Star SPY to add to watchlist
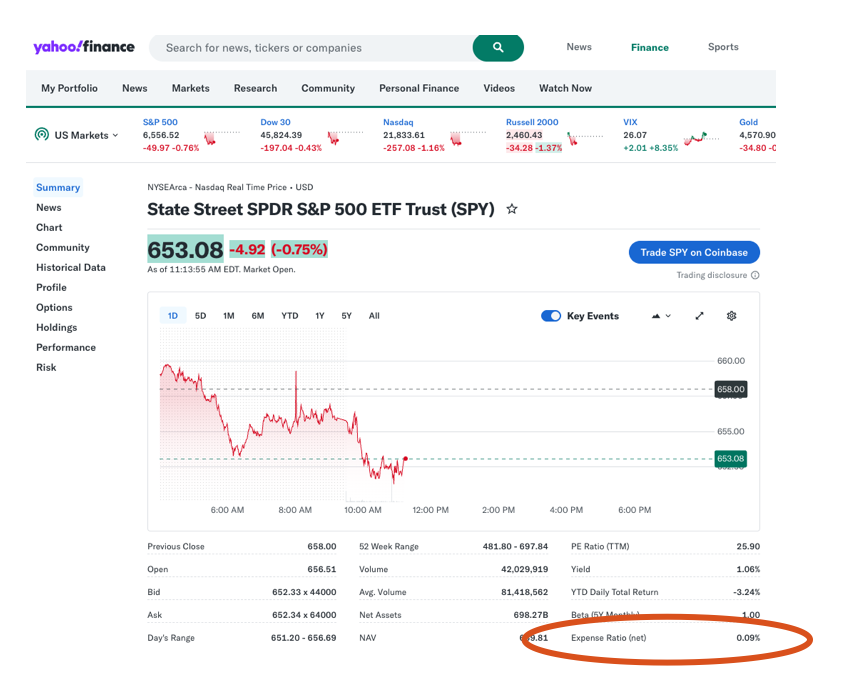Screen dimensions: 844x695 pos(512,210)
